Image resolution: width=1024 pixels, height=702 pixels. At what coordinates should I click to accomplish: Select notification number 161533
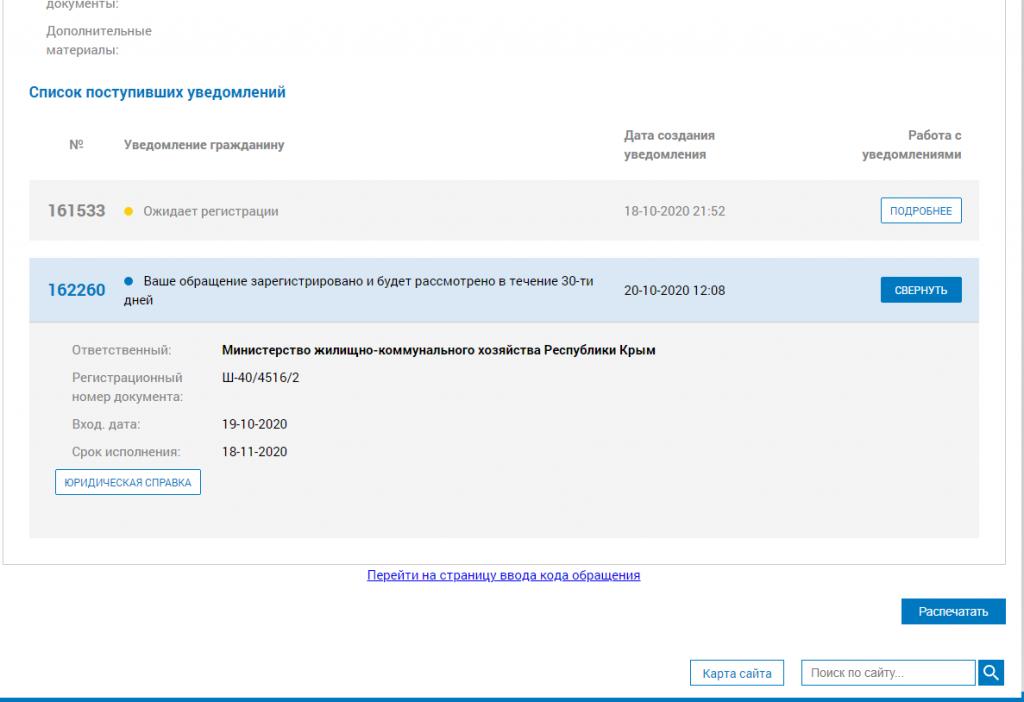pyautogui.click(x=76, y=211)
